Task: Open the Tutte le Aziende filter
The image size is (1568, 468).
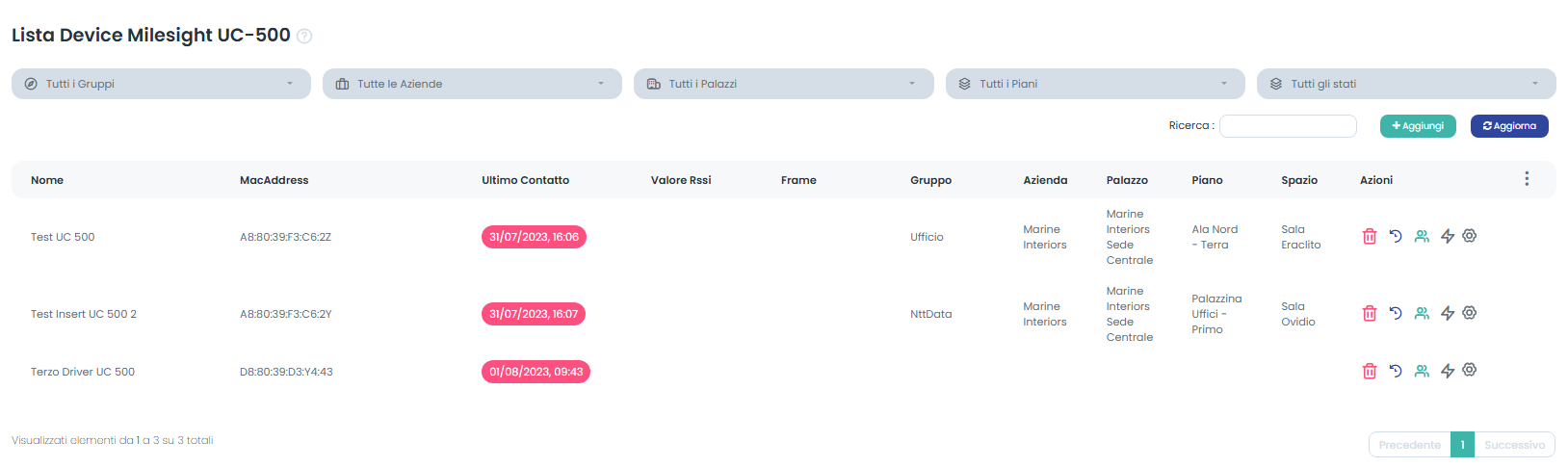Action: point(472,84)
